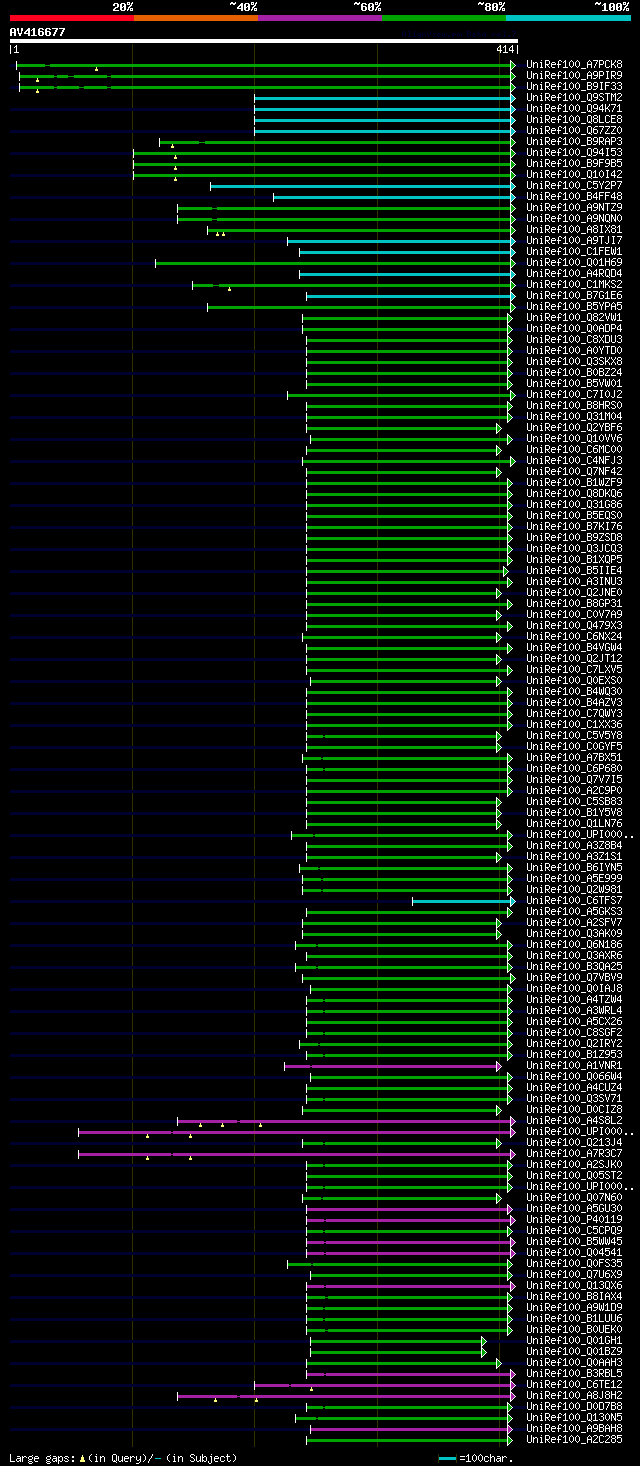Click label UniRef100_A9NTZ9
The image size is (640, 1466).
click(x=574, y=207)
